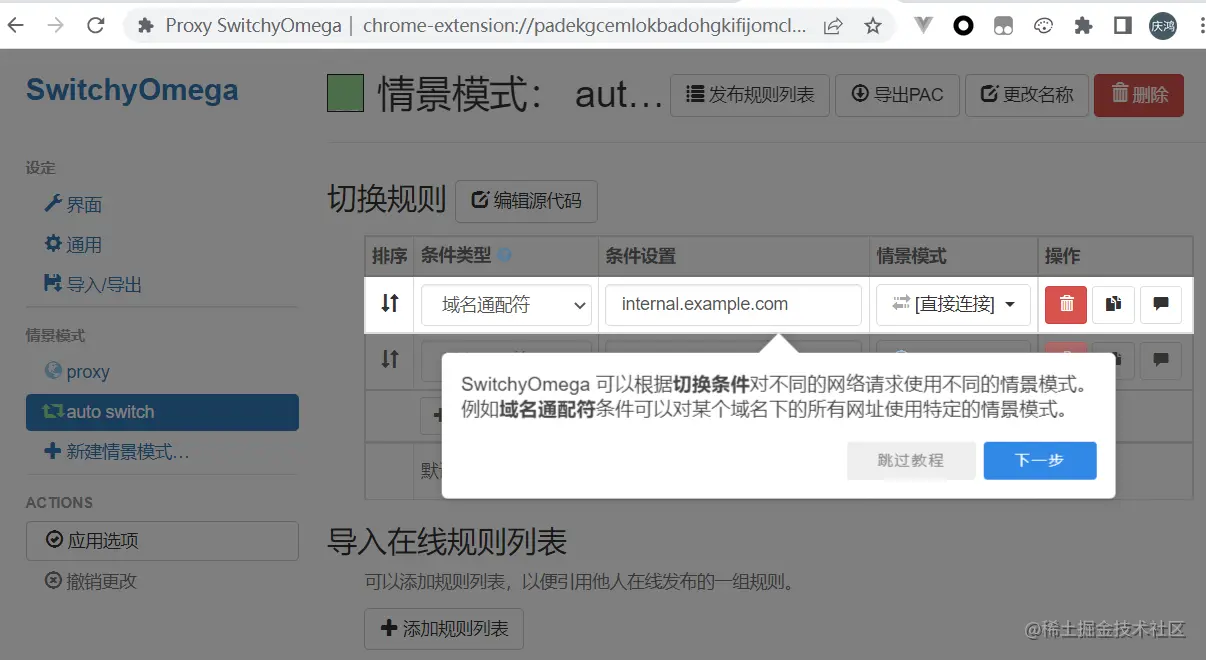This screenshot has height=660, width=1206.
Task: Open the 界面 settings page
Action: point(73,204)
